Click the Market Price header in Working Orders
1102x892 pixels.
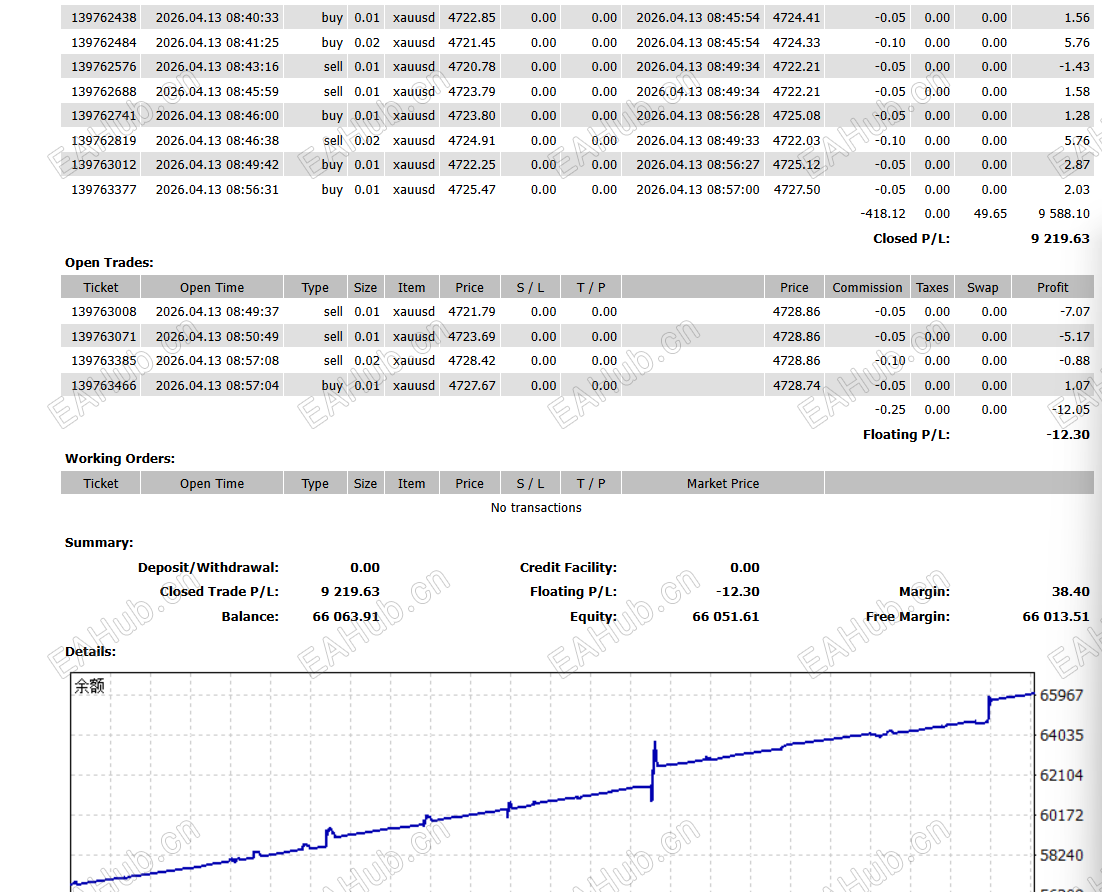[x=722, y=483]
